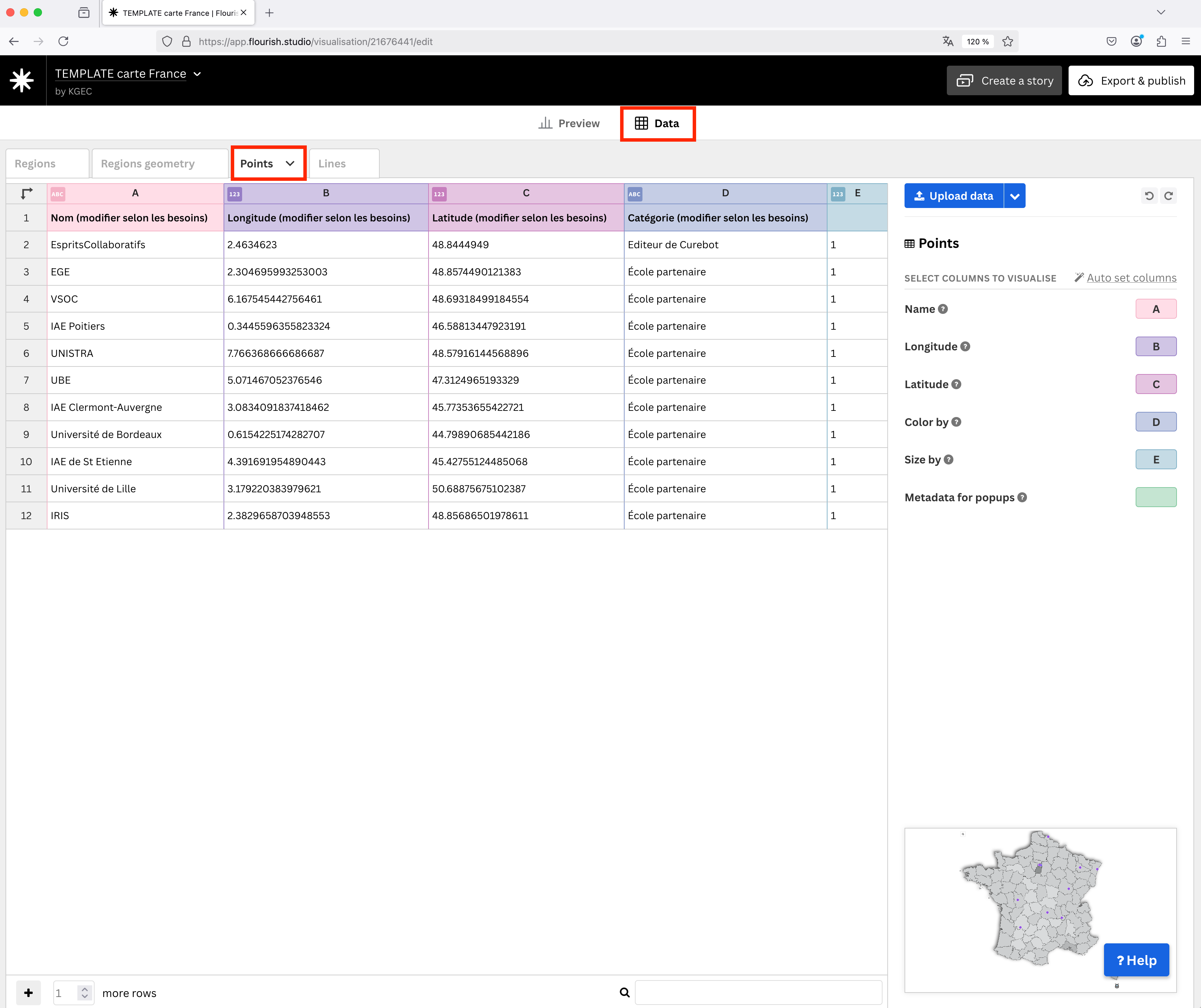Click the browser account profile icon
Screen dimensions: 1201x1008
(1136, 41)
